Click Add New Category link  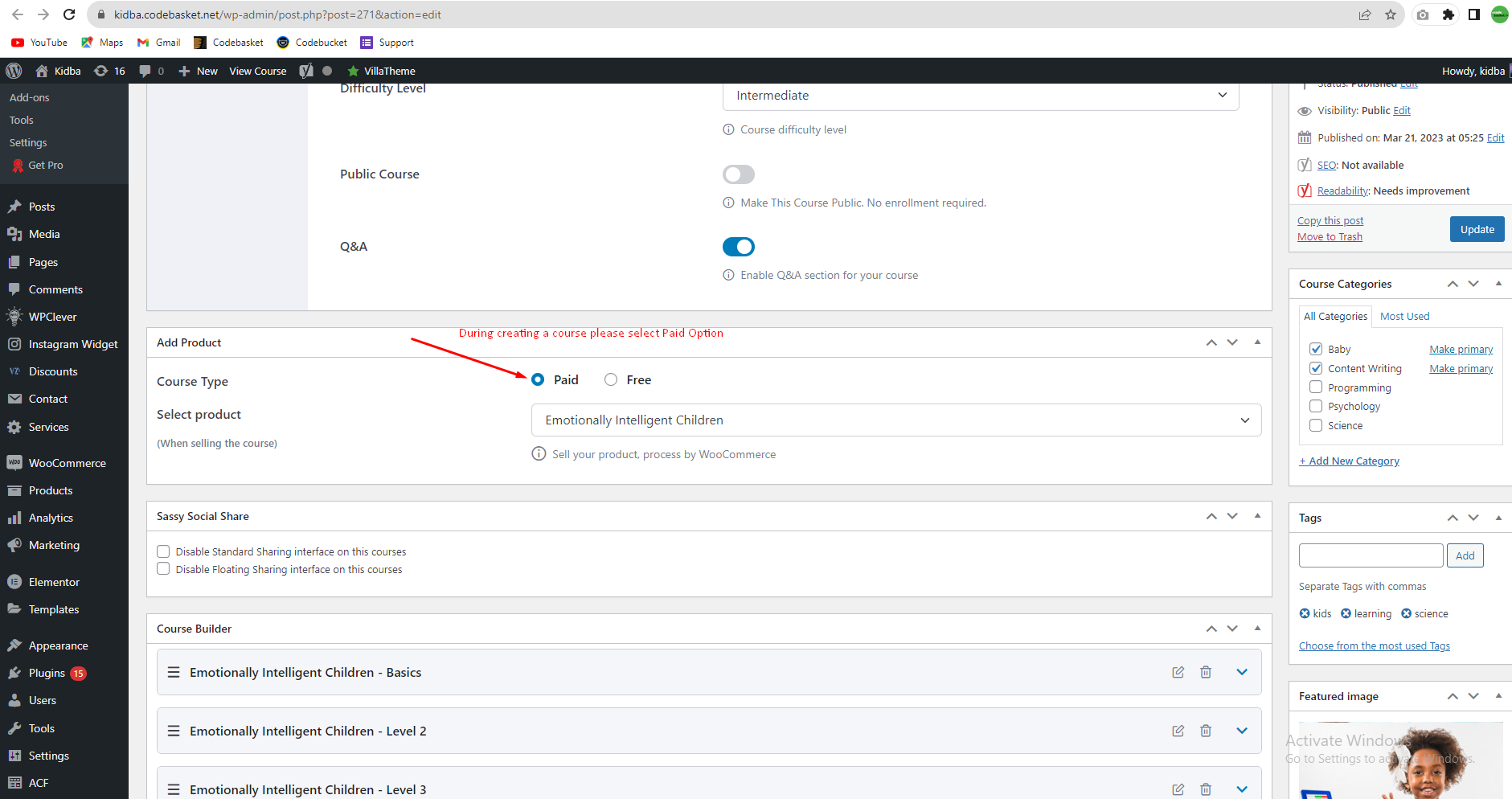point(1350,461)
